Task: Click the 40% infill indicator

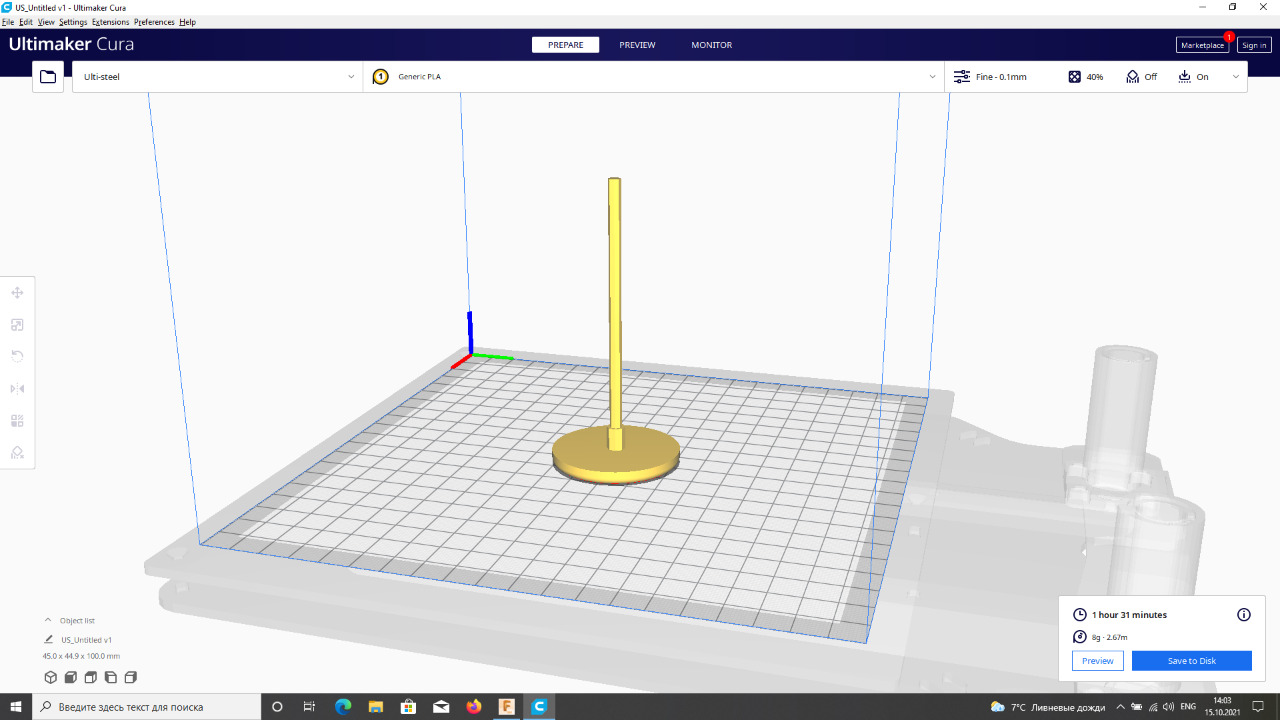Action: (1086, 77)
